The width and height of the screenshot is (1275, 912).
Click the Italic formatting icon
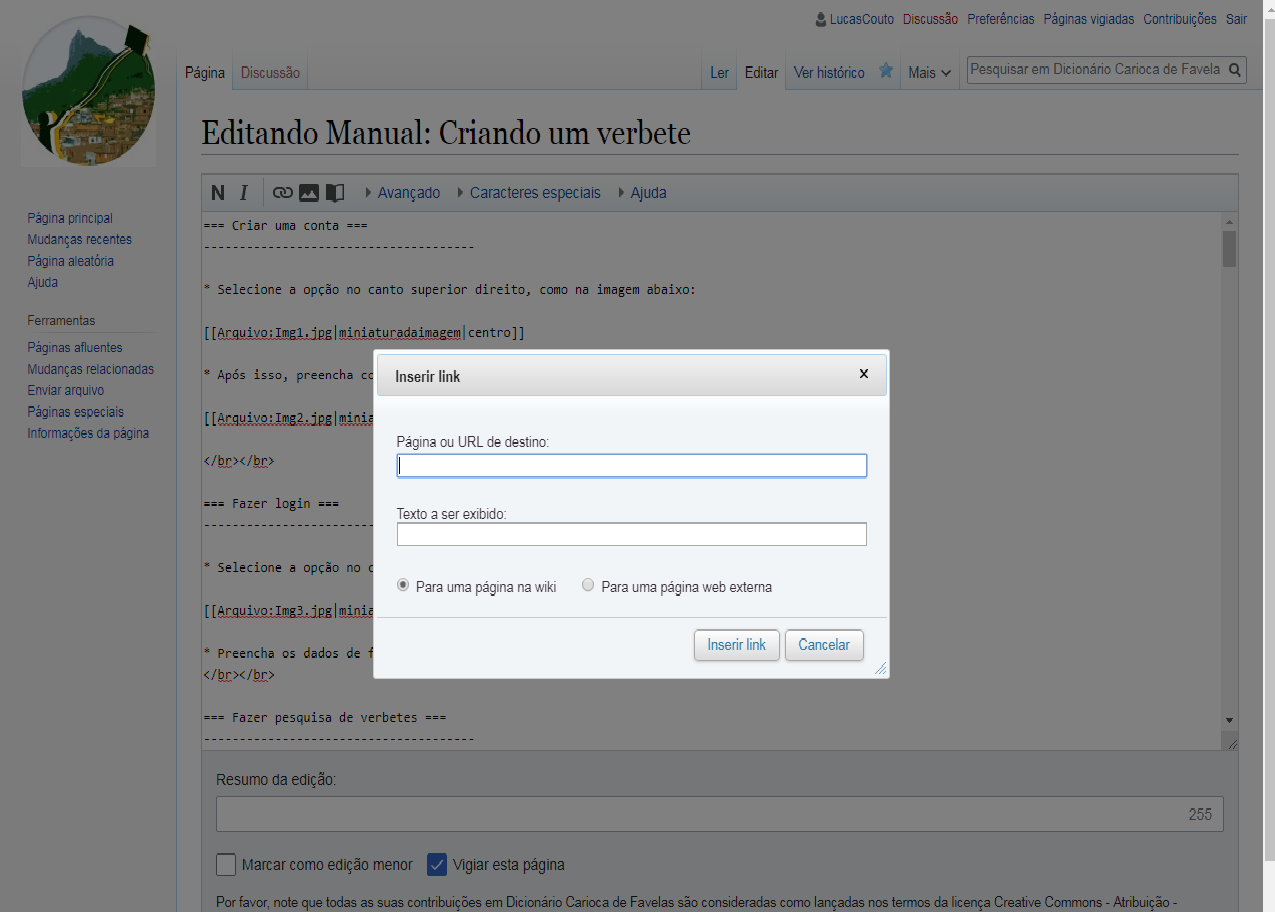[243, 193]
